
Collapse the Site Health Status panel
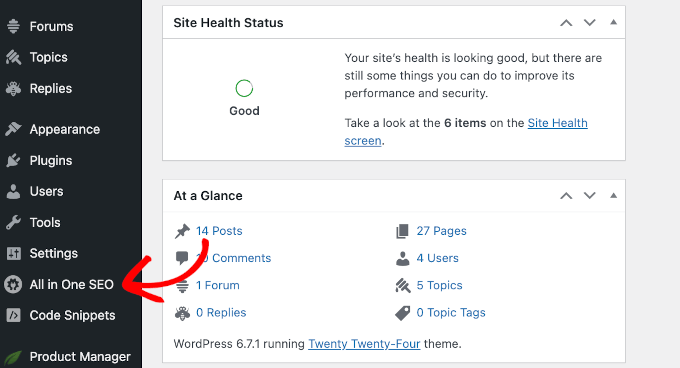click(x=613, y=22)
